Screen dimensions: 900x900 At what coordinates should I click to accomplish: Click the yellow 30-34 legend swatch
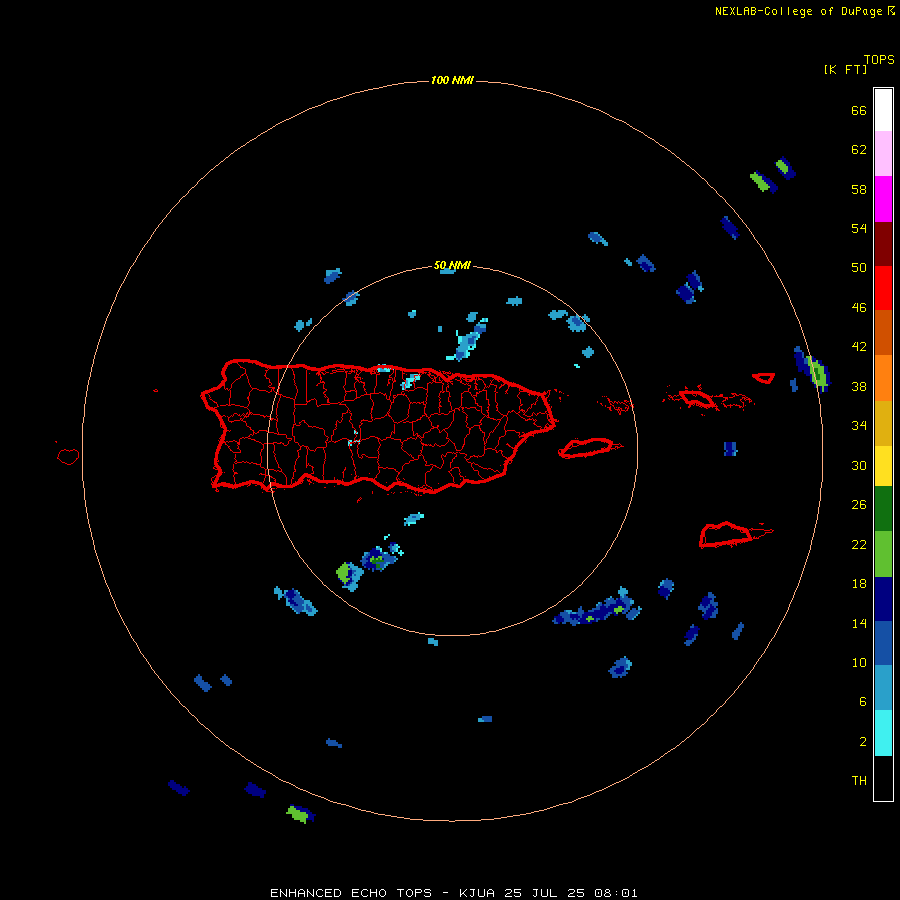pos(883,466)
